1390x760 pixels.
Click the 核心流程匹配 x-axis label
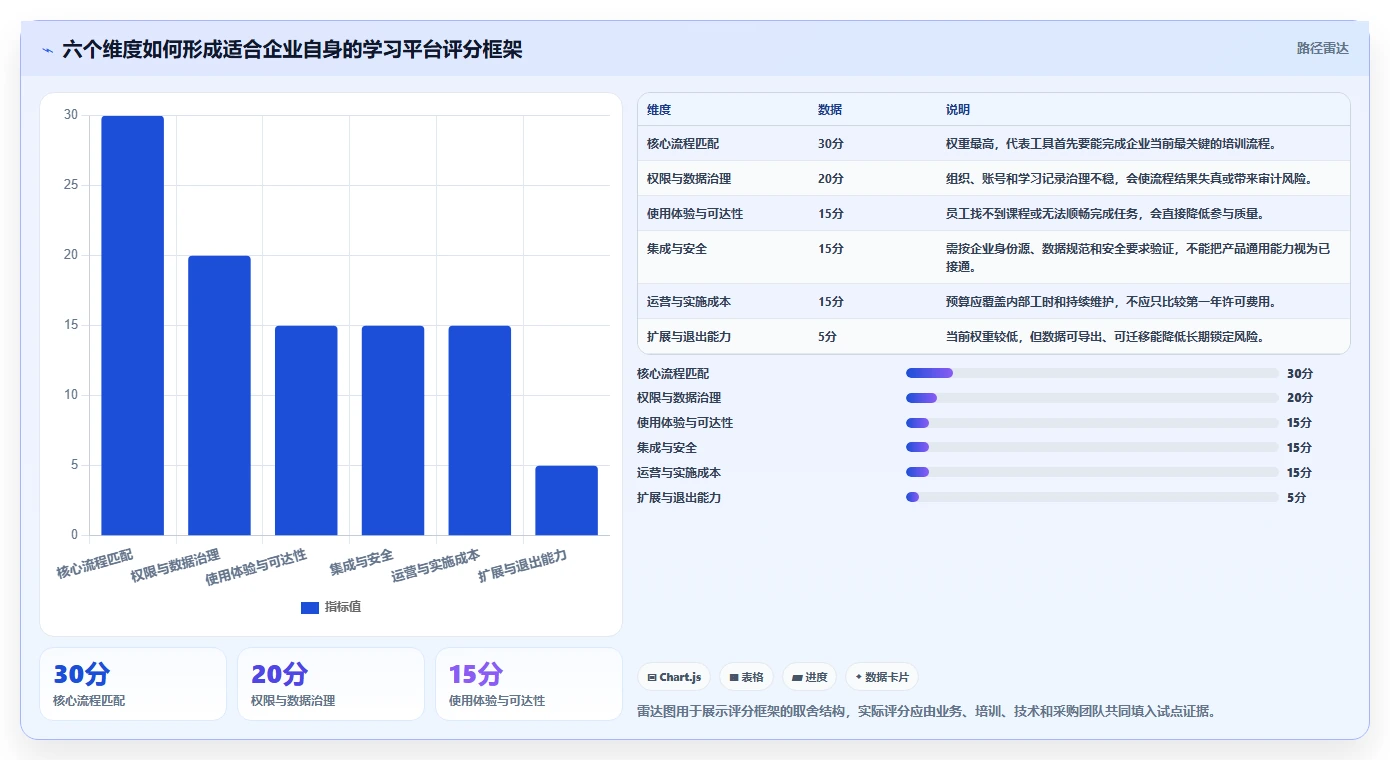pyautogui.click(x=94, y=564)
